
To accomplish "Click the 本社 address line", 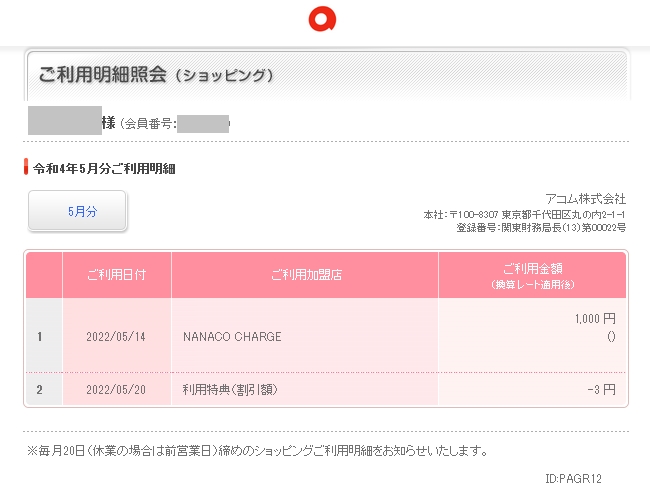I will click(x=524, y=215).
